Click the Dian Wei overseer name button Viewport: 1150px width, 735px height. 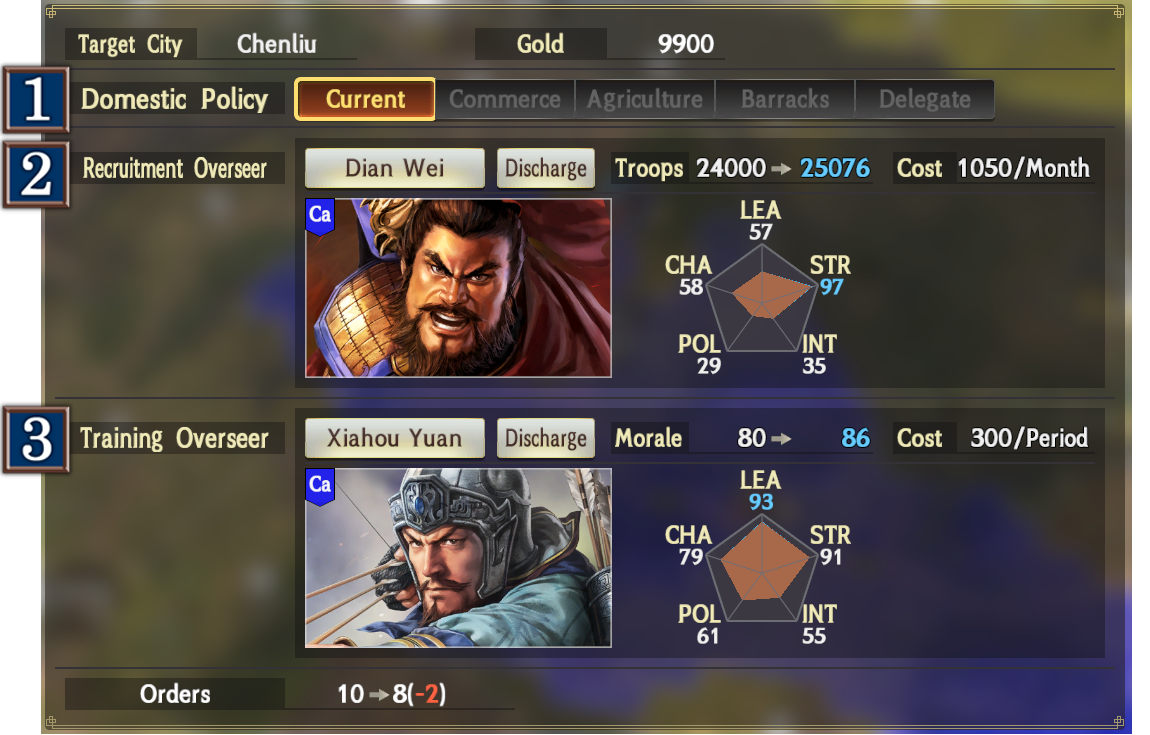(395, 168)
